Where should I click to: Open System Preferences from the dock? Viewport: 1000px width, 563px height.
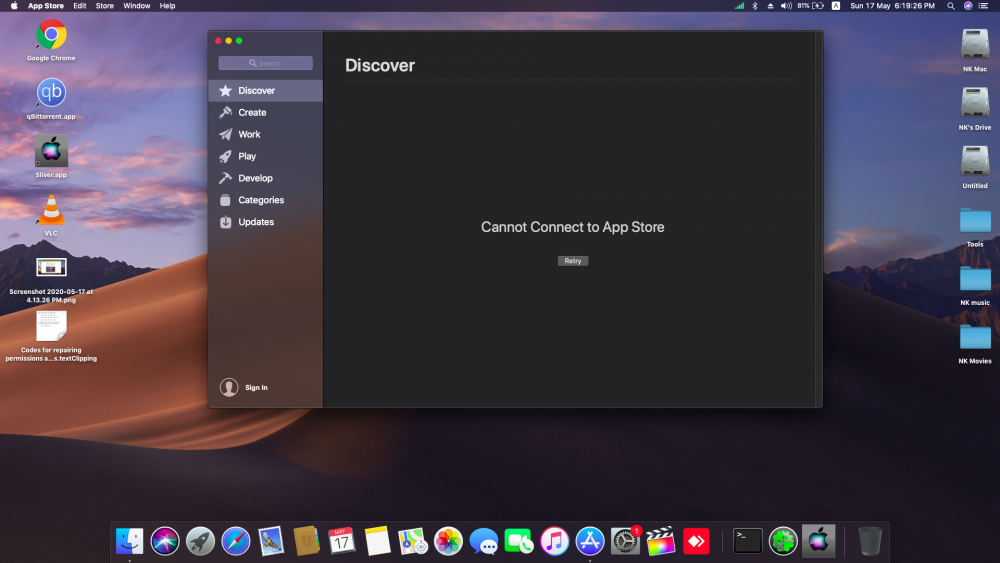[625, 541]
